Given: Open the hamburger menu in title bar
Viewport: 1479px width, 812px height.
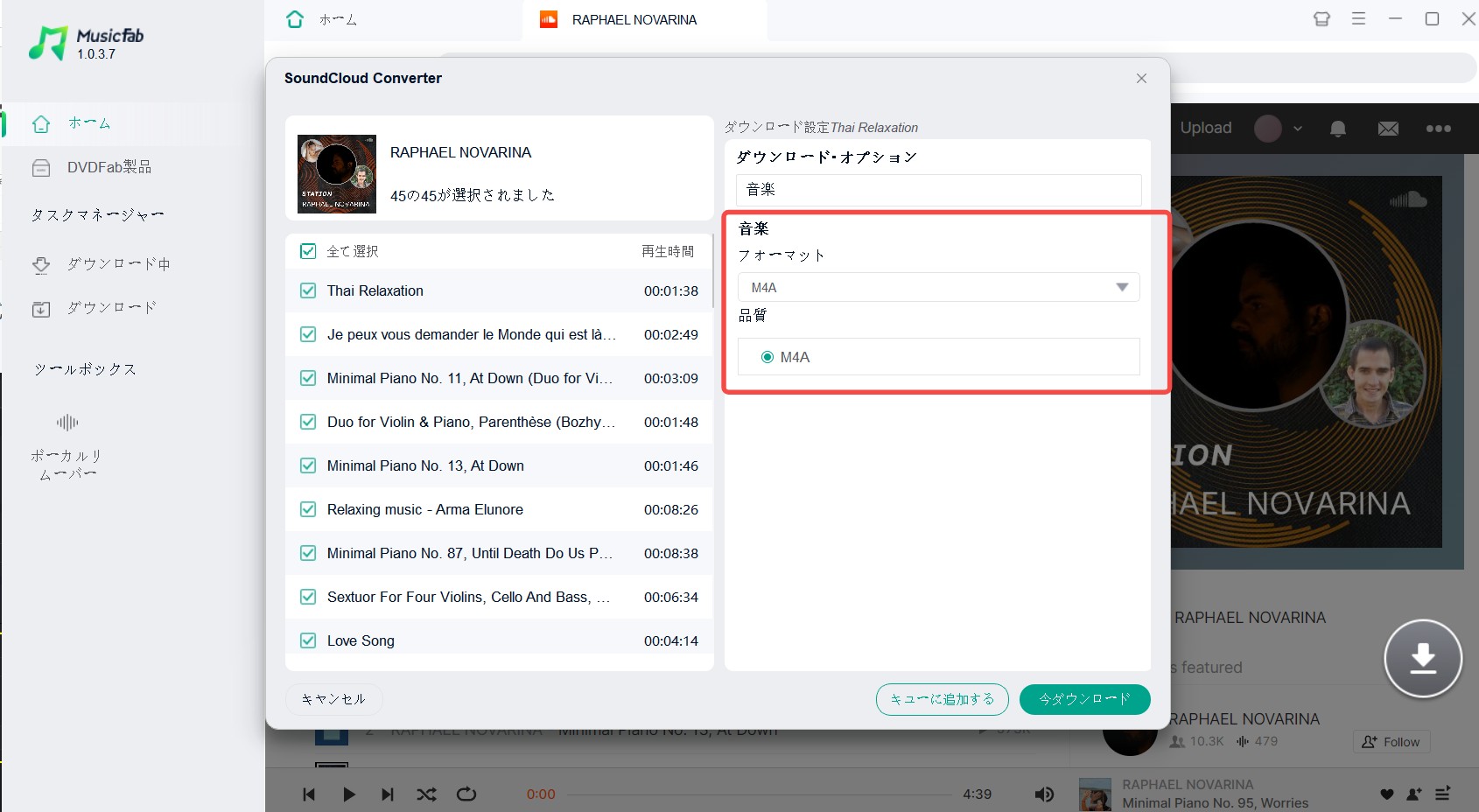Looking at the screenshot, I should (1358, 18).
